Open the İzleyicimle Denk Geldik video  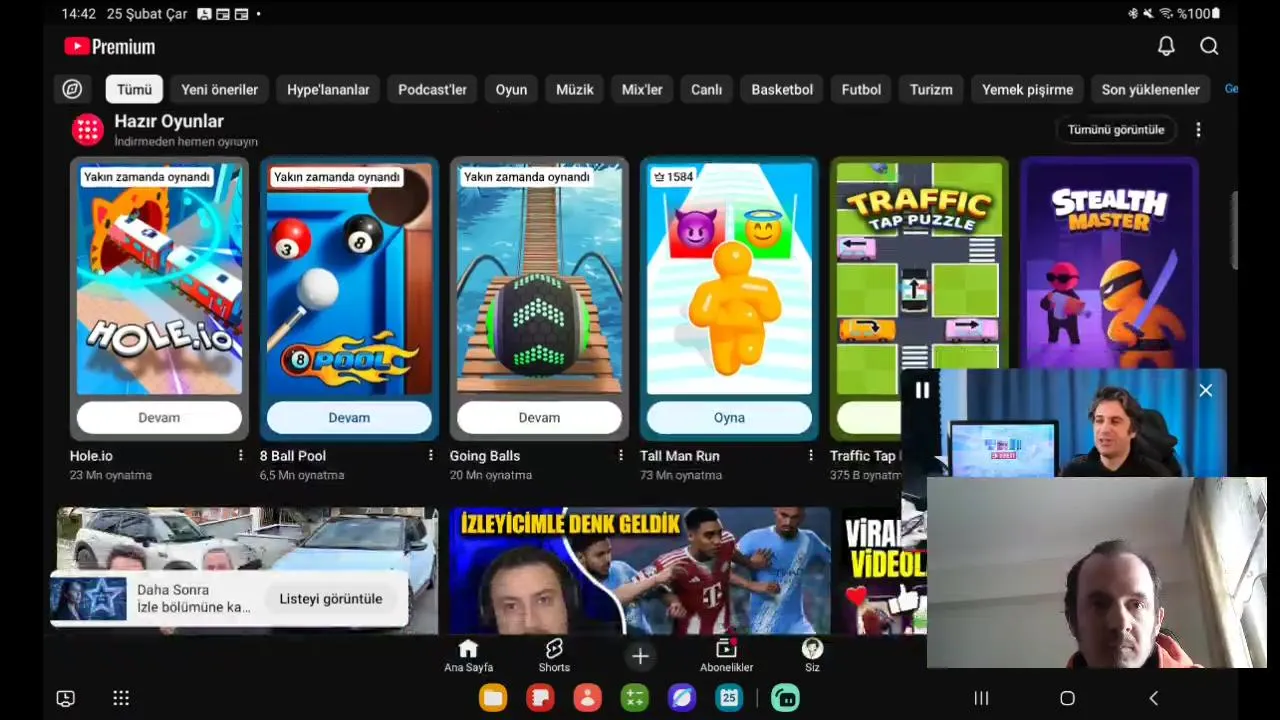tap(639, 570)
